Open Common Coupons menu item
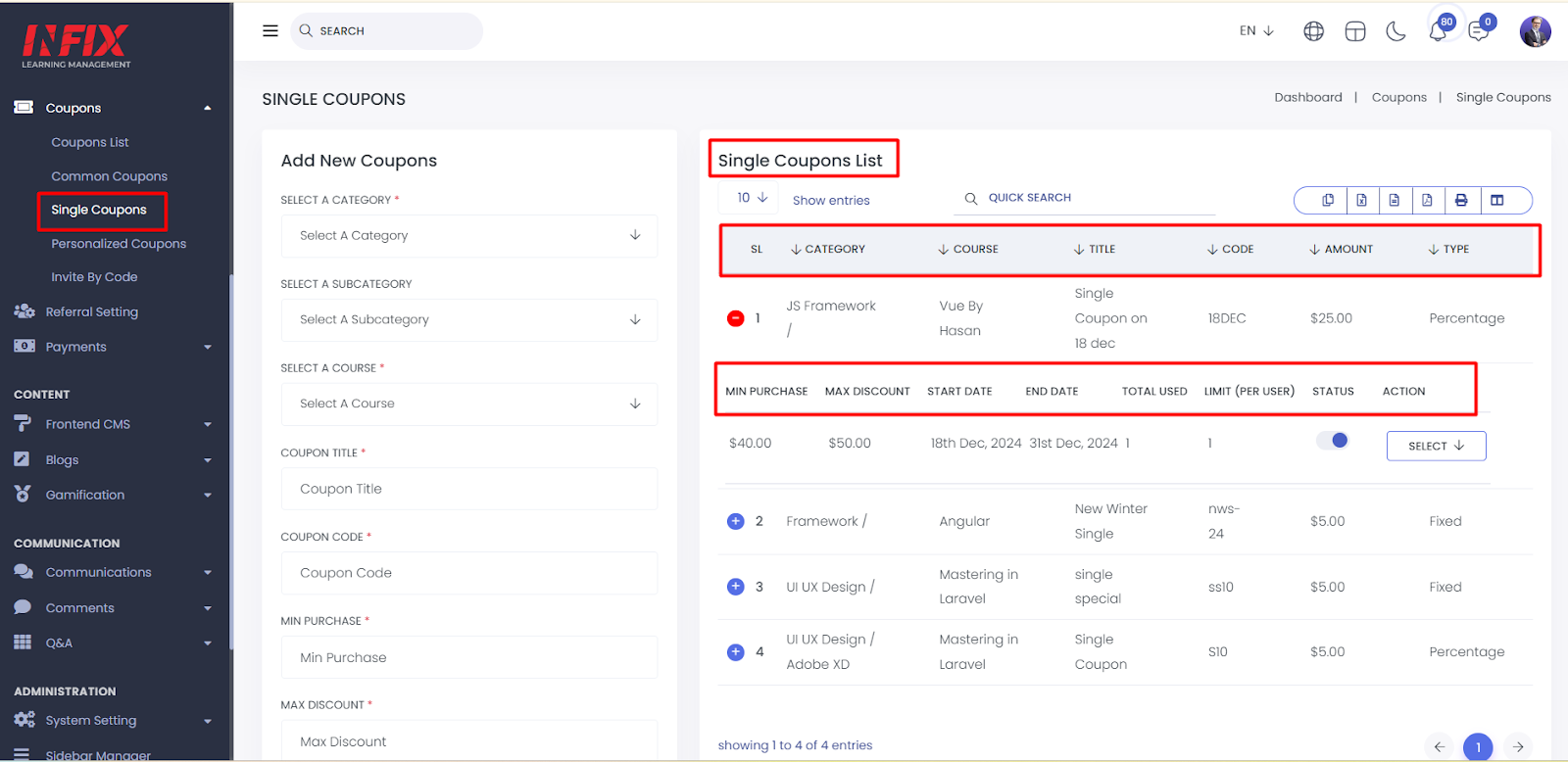This screenshot has height=762, width=1568. pos(109,176)
